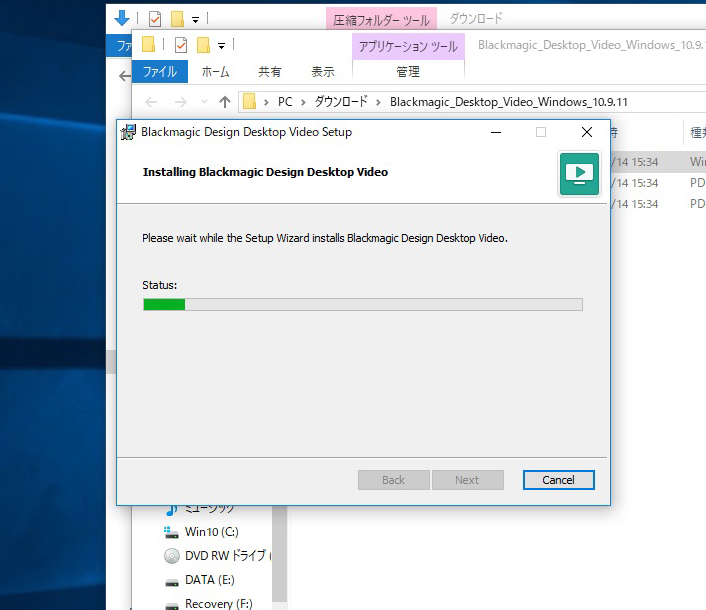Click the back arrow in front Explorer

point(151,102)
